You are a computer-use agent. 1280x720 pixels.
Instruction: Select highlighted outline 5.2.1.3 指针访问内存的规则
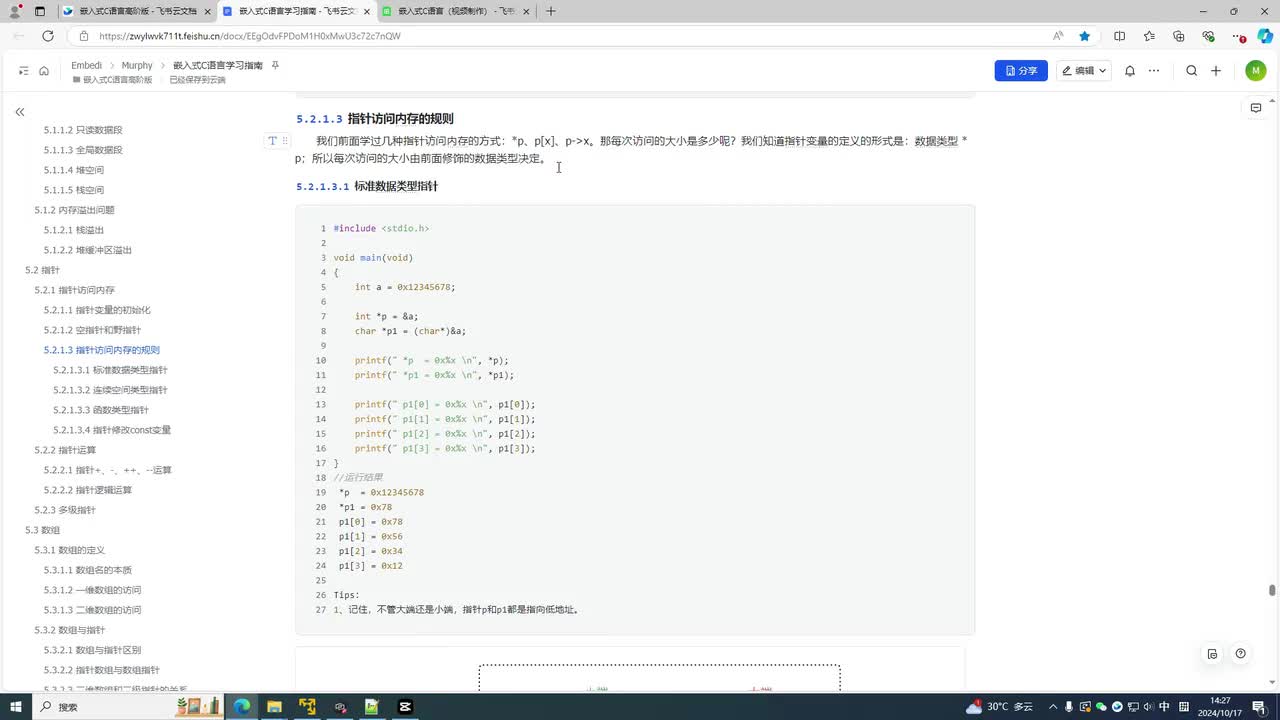pos(102,350)
